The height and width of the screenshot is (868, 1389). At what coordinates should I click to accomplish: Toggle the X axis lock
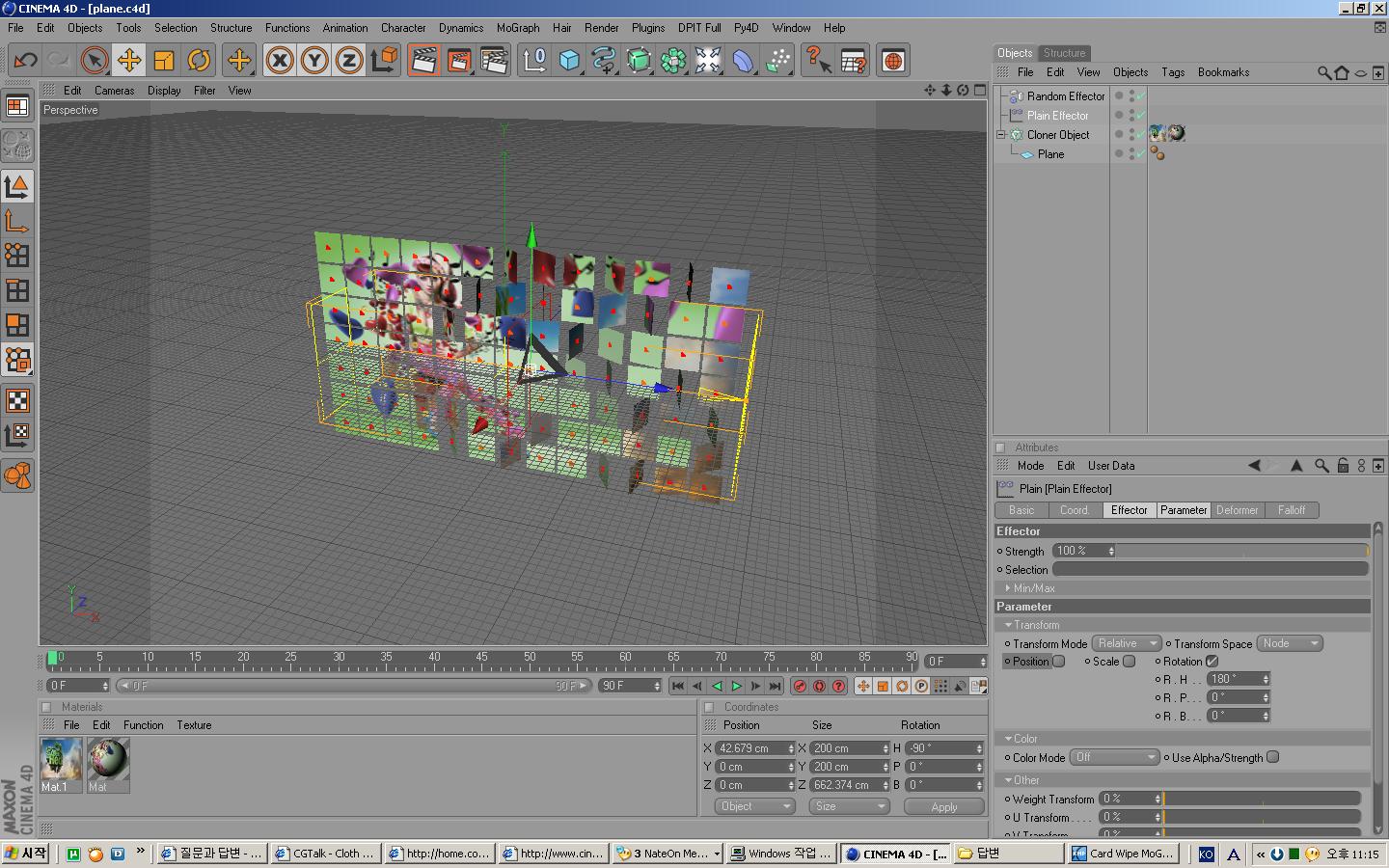tap(280, 60)
